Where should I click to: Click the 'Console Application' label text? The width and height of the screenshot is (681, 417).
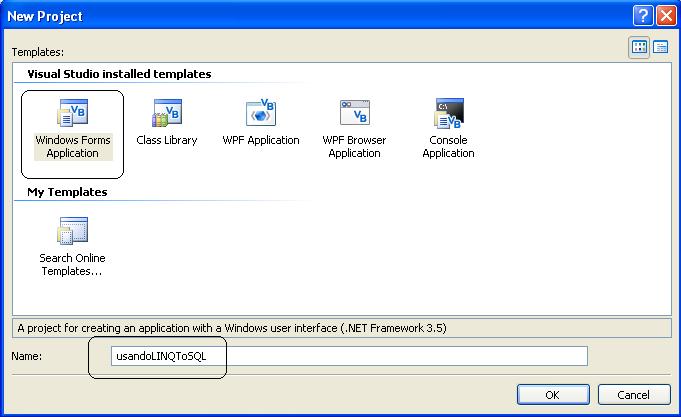click(449, 147)
